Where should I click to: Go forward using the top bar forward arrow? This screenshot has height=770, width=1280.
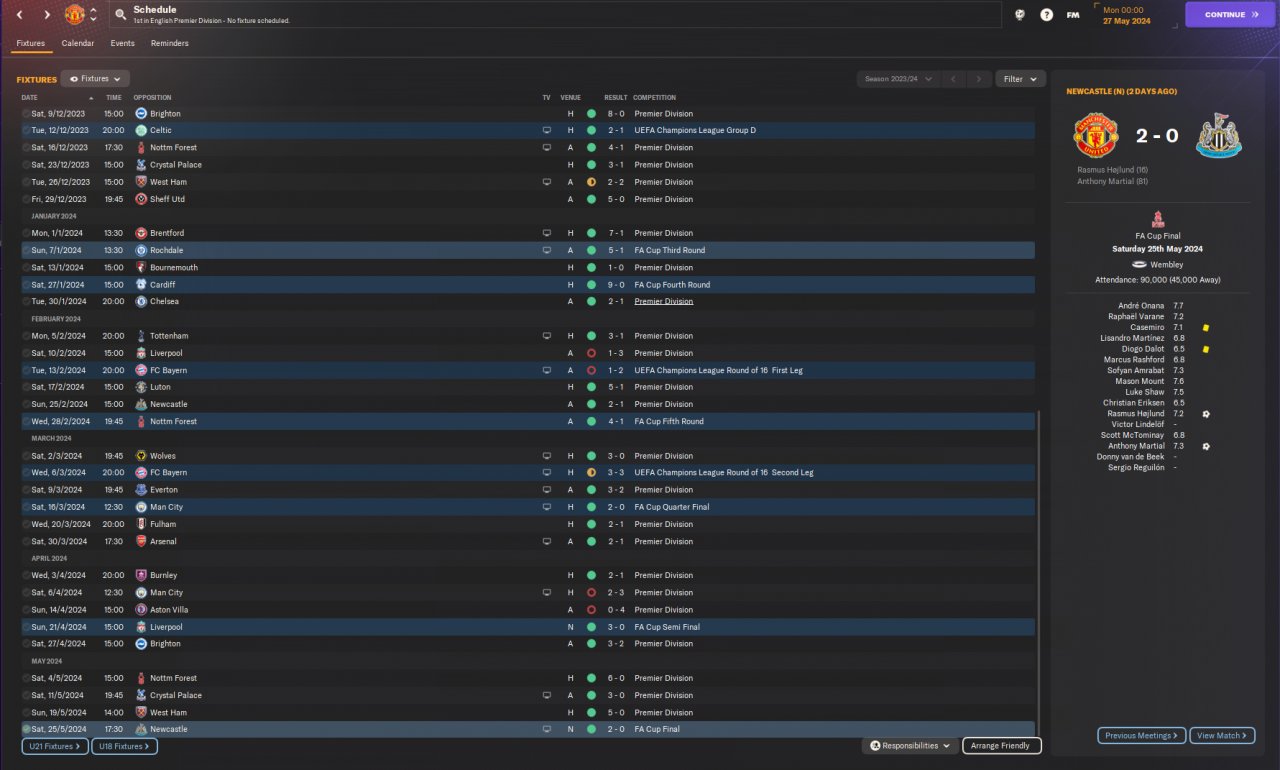(x=47, y=15)
